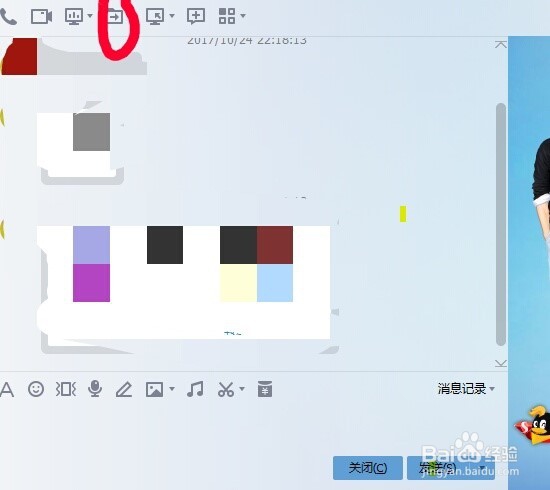Capture a screenshot with scissors icon
The height and width of the screenshot is (490, 550).
[226, 389]
